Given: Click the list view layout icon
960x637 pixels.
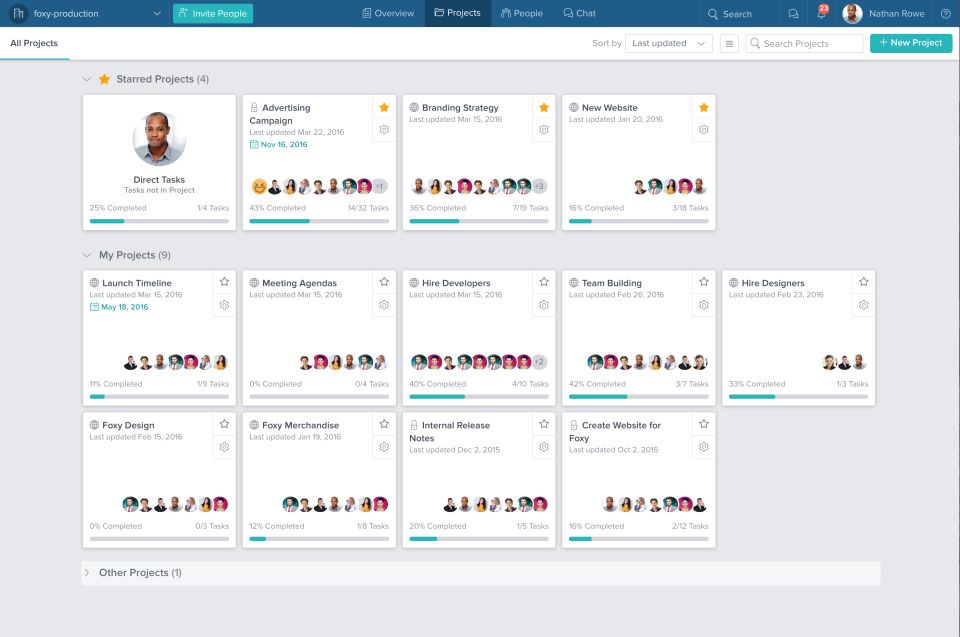Looking at the screenshot, I should tap(729, 43).
